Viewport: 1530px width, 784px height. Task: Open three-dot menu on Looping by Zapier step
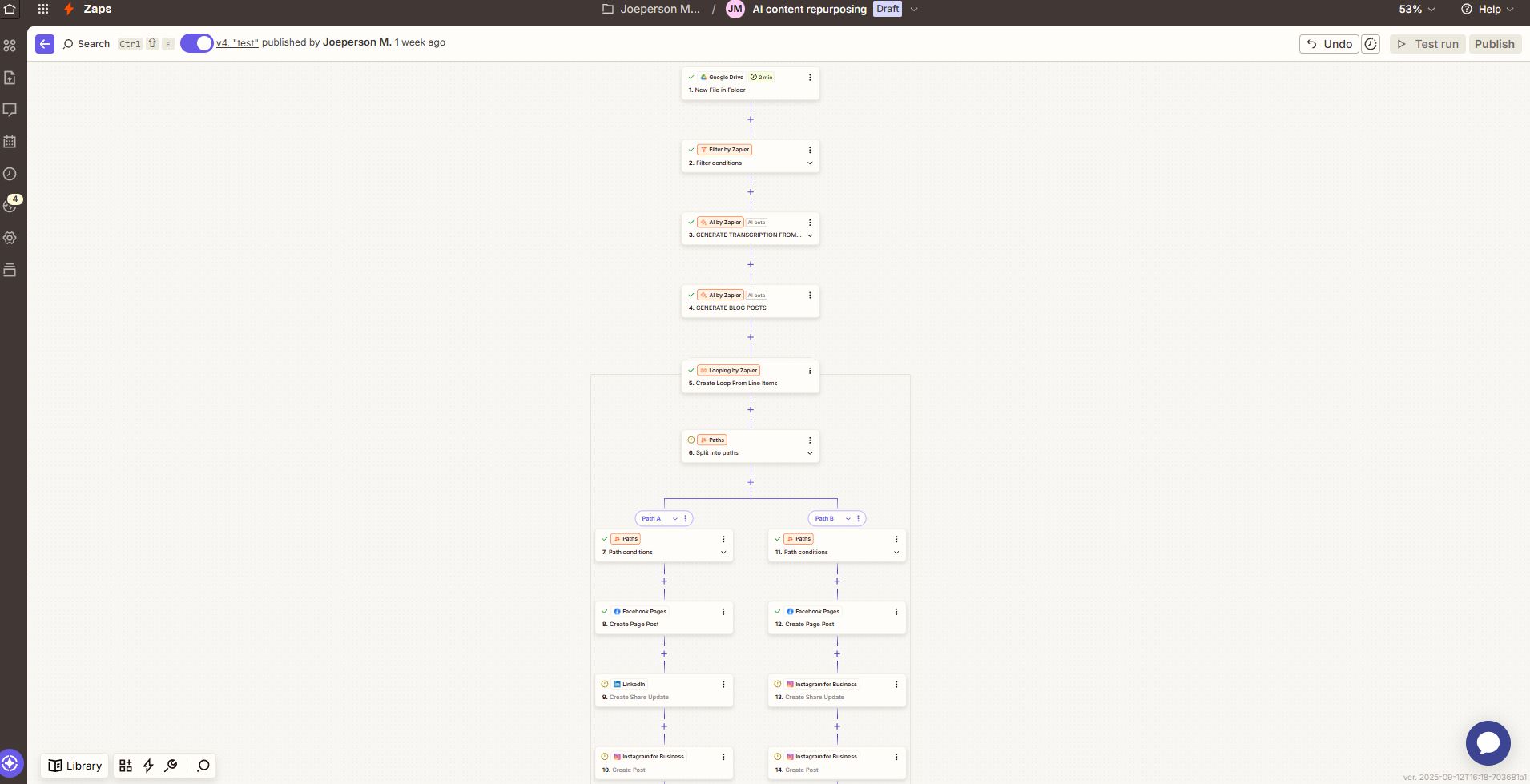[810, 371]
